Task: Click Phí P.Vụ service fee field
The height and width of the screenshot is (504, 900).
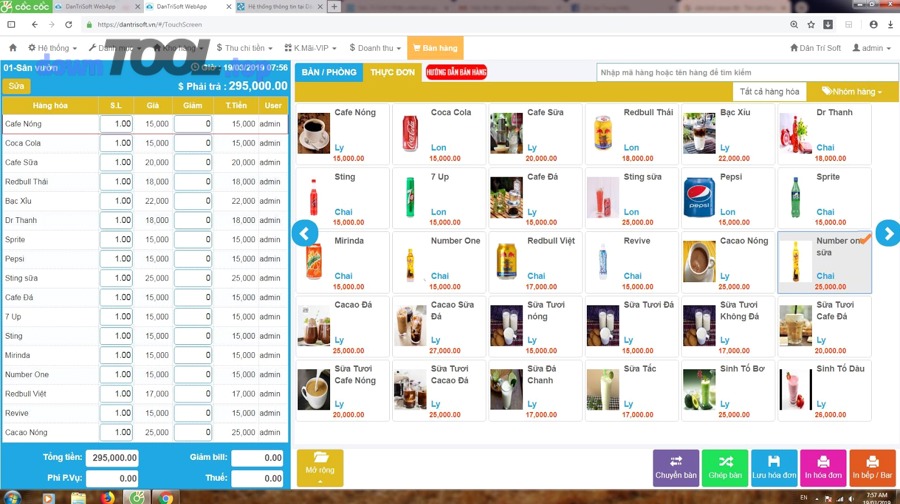Action: point(112,478)
